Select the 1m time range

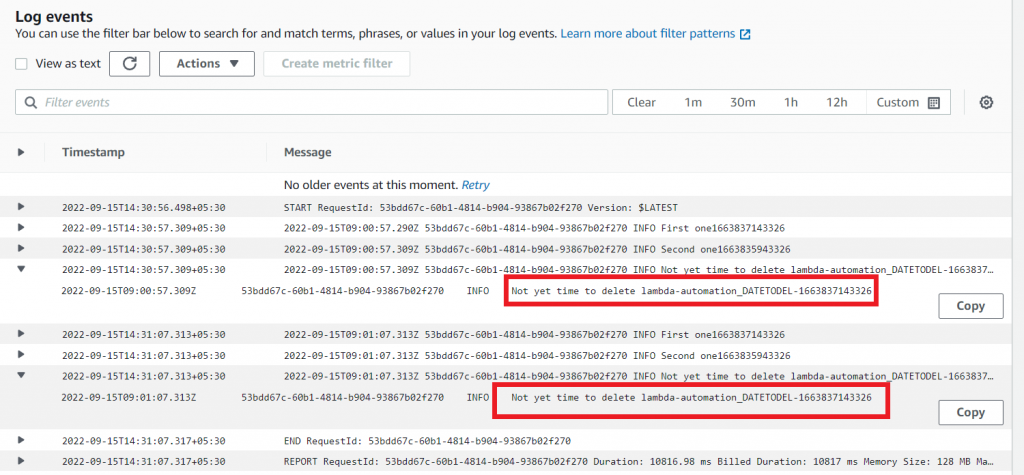point(693,102)
